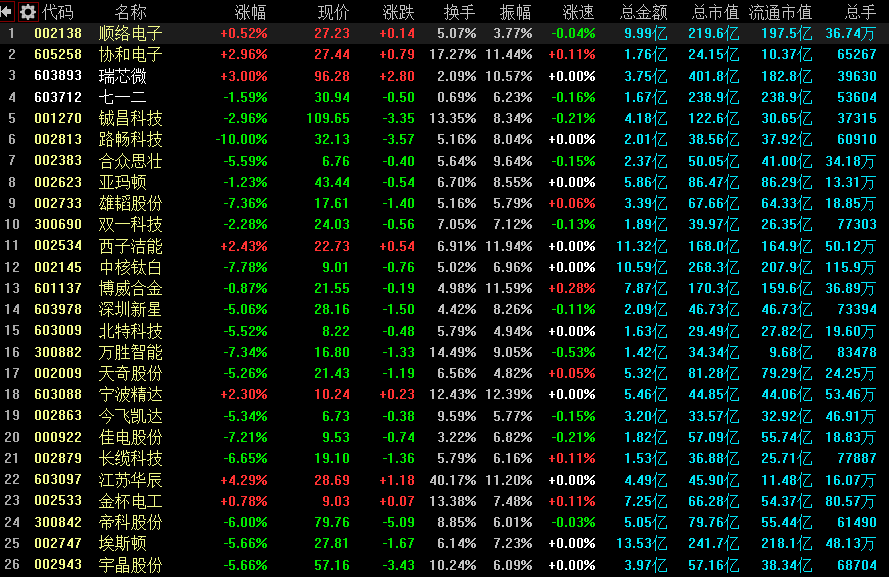This screenshot has width=889, height=577.
Task: Click amplitude 12.39% of 宁波精达
Action: click(509, 394)
